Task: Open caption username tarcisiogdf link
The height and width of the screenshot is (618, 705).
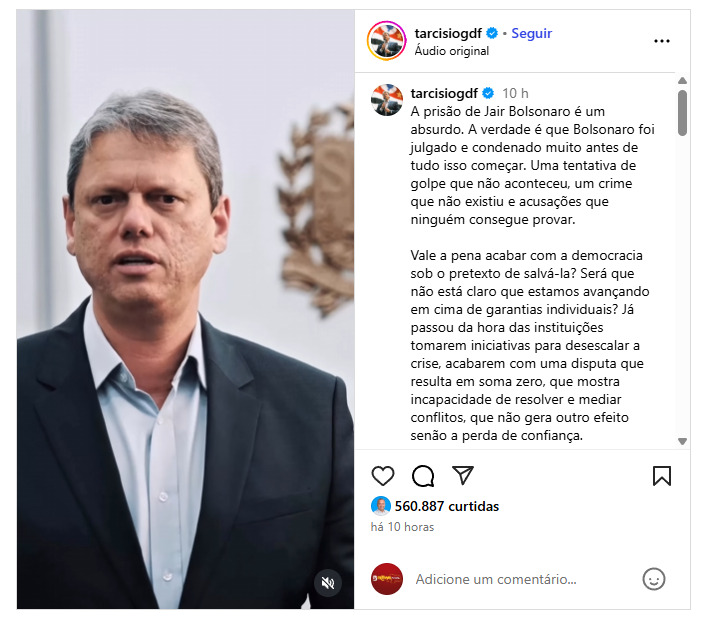Action: [444, 93]
